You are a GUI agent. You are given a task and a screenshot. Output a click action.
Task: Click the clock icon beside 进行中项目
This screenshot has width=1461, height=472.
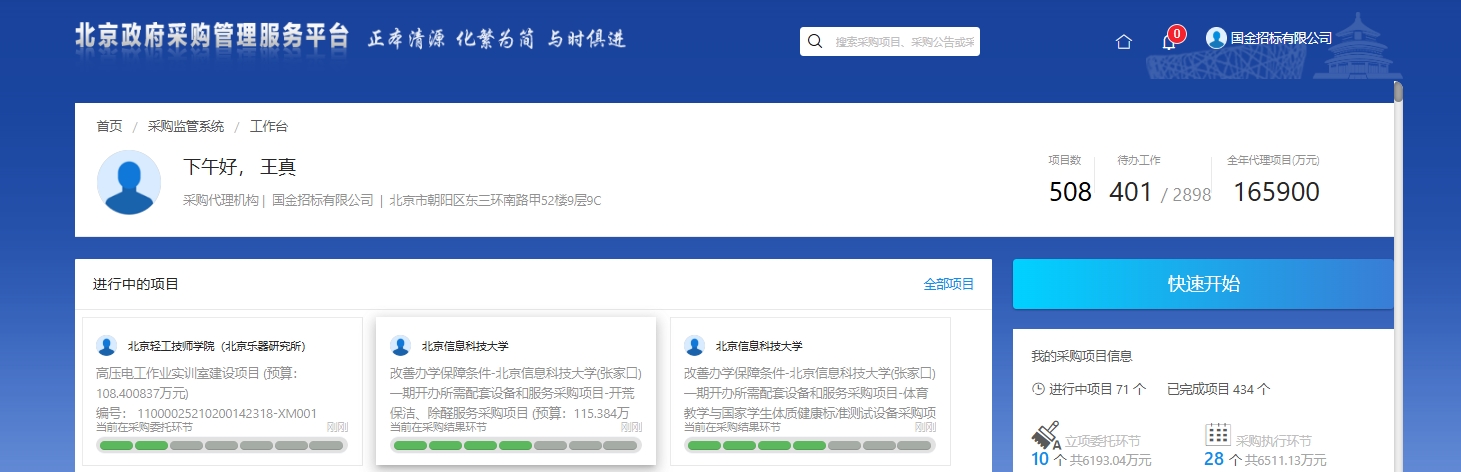(x=1038, y=389)
